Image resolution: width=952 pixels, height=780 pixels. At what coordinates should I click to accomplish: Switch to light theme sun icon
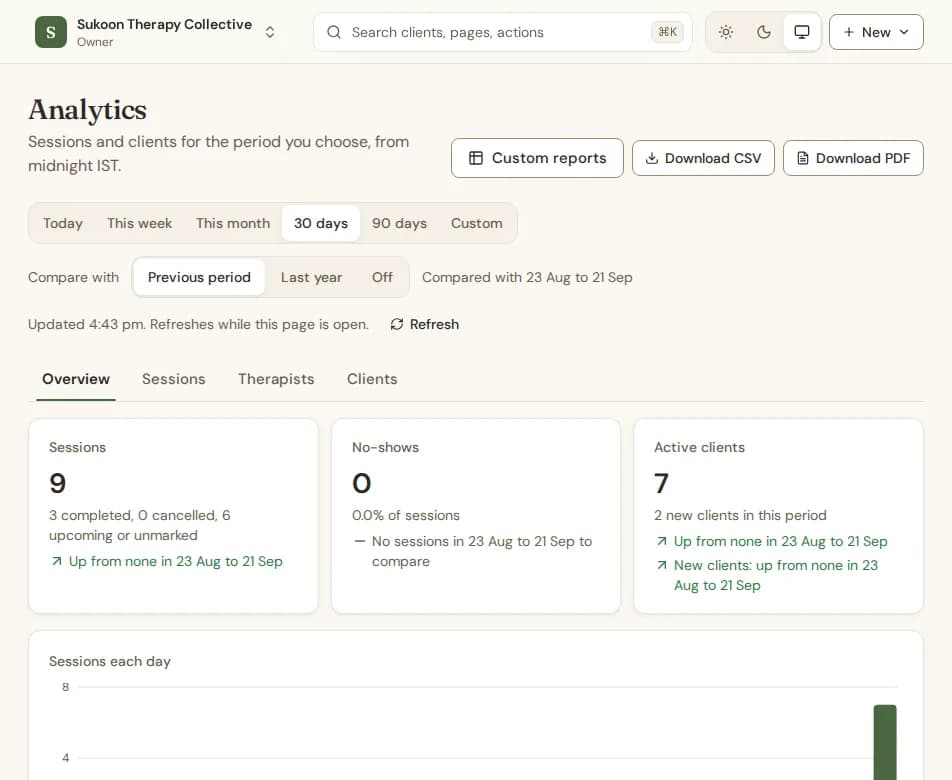pos(726,32)
